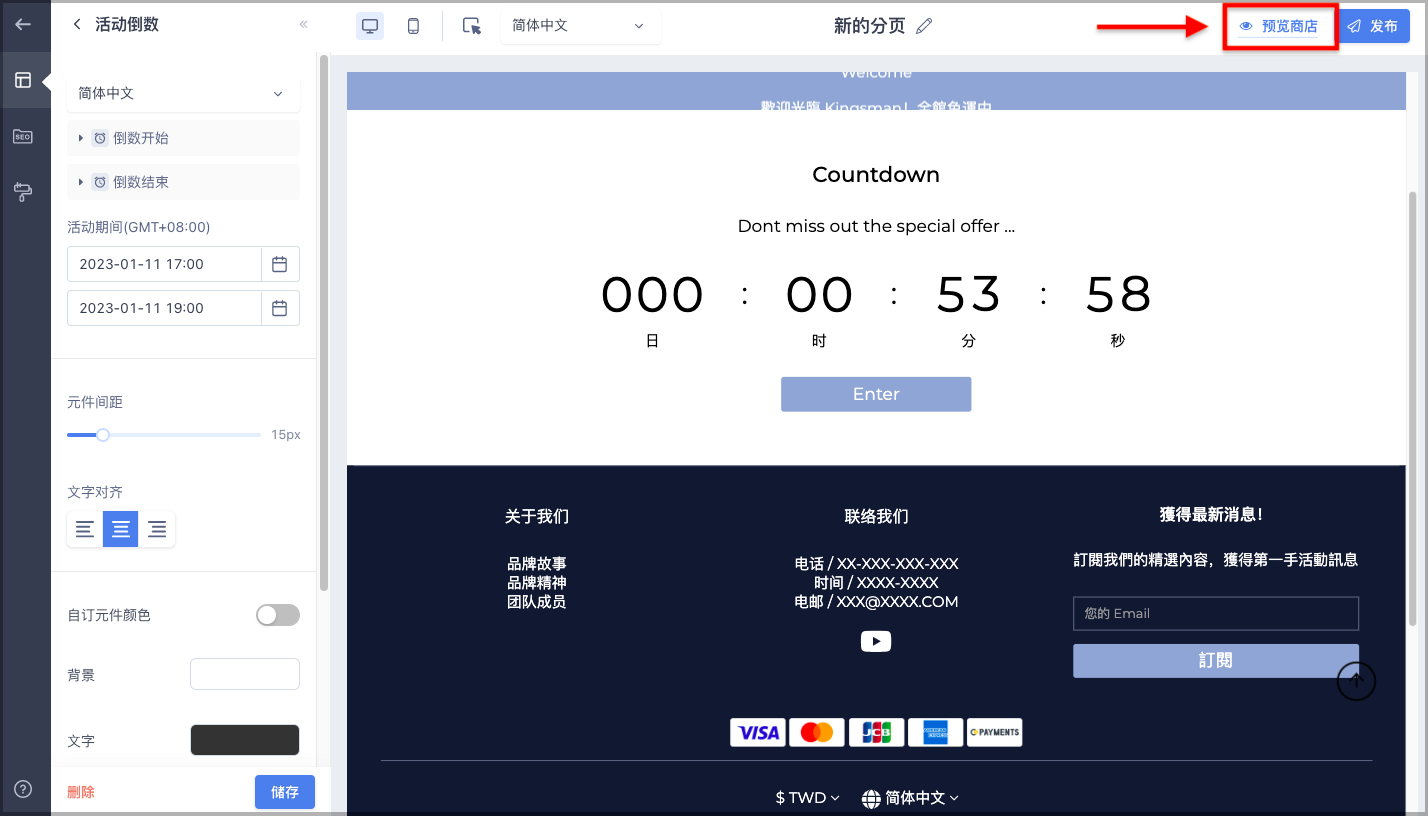Image resolution: width=1428 pixels, height=816 pixels.
Task: Click the help question mark icon
Action: tap(23, 789)
